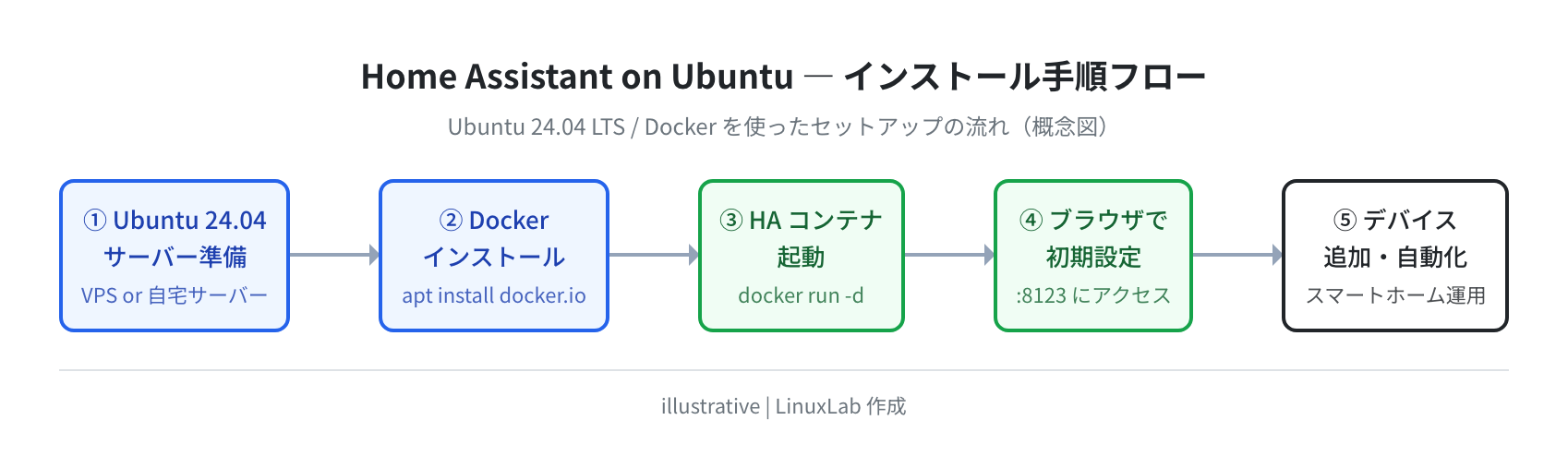Click the title 'Home Assistant on Ubuntu'
Image resolution: width=1568 pixels, height=456 pixels.
tap(783, 77)
